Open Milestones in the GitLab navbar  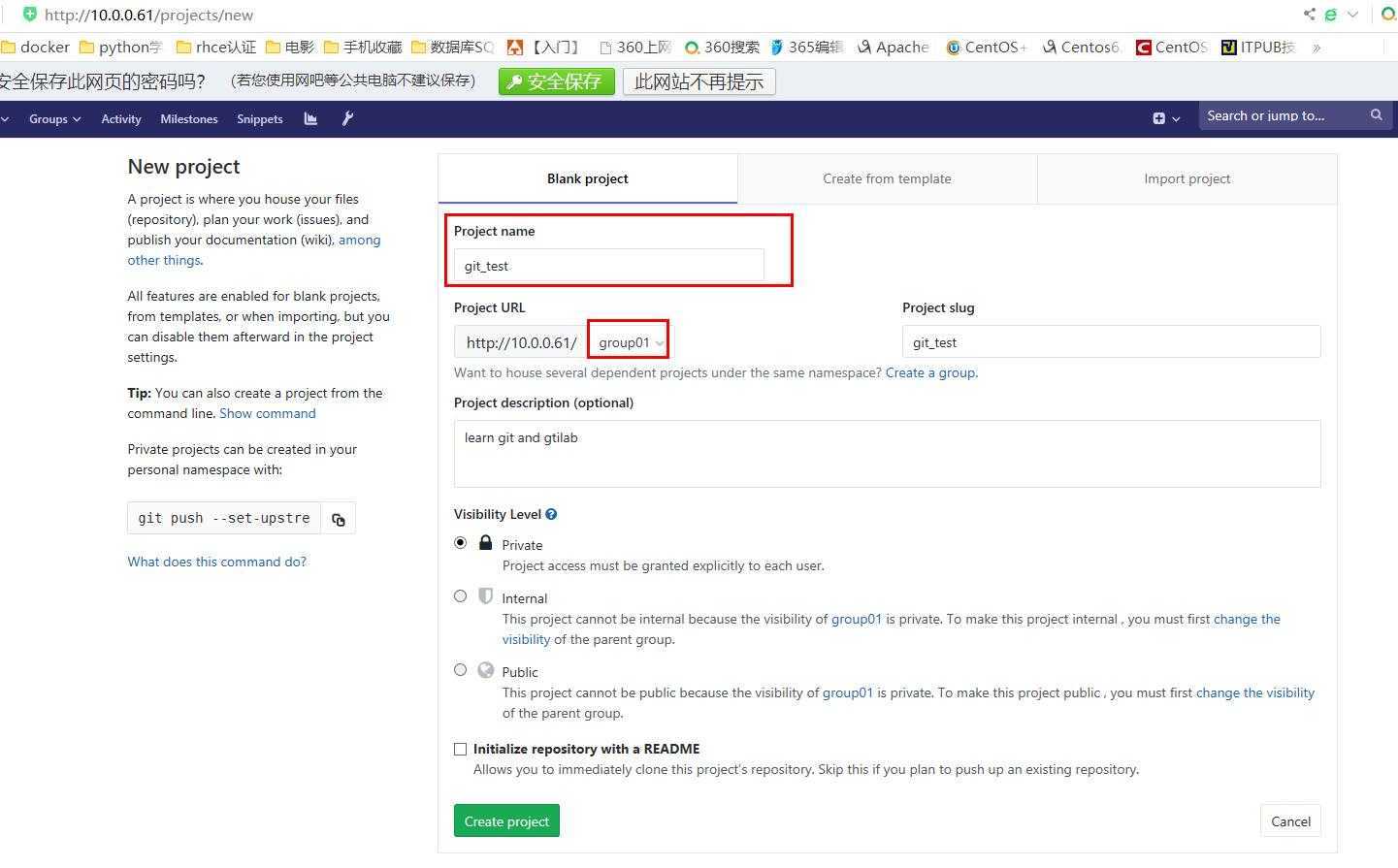click(x=189, y=118)
